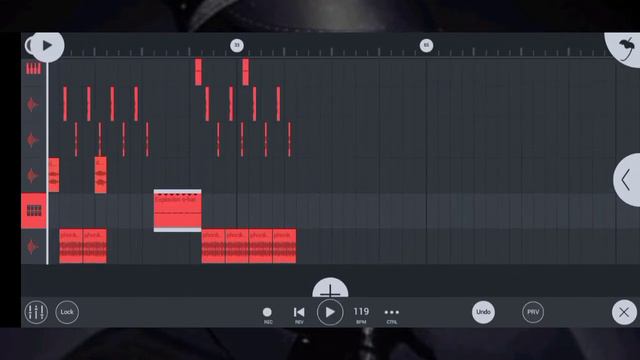Select the last phonk clip on bottom track
This screenshot has width=640, height=360.
pos(284,246)
